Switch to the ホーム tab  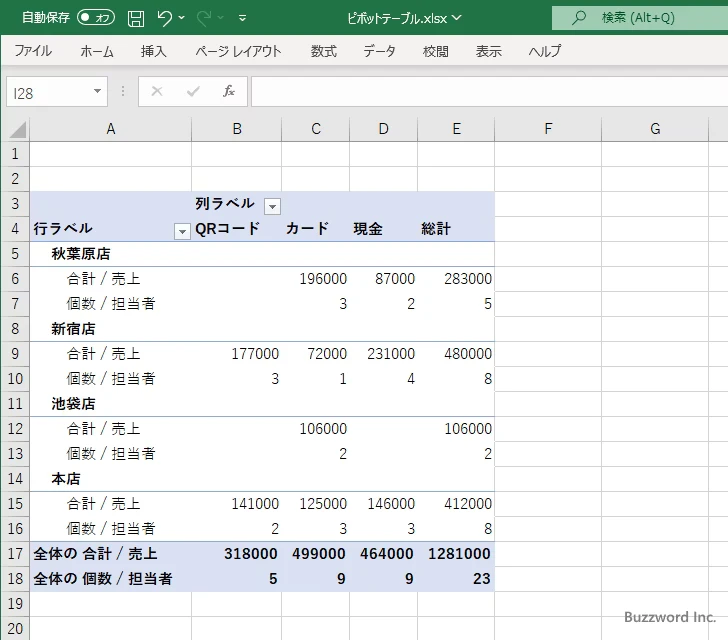[97, 51]
